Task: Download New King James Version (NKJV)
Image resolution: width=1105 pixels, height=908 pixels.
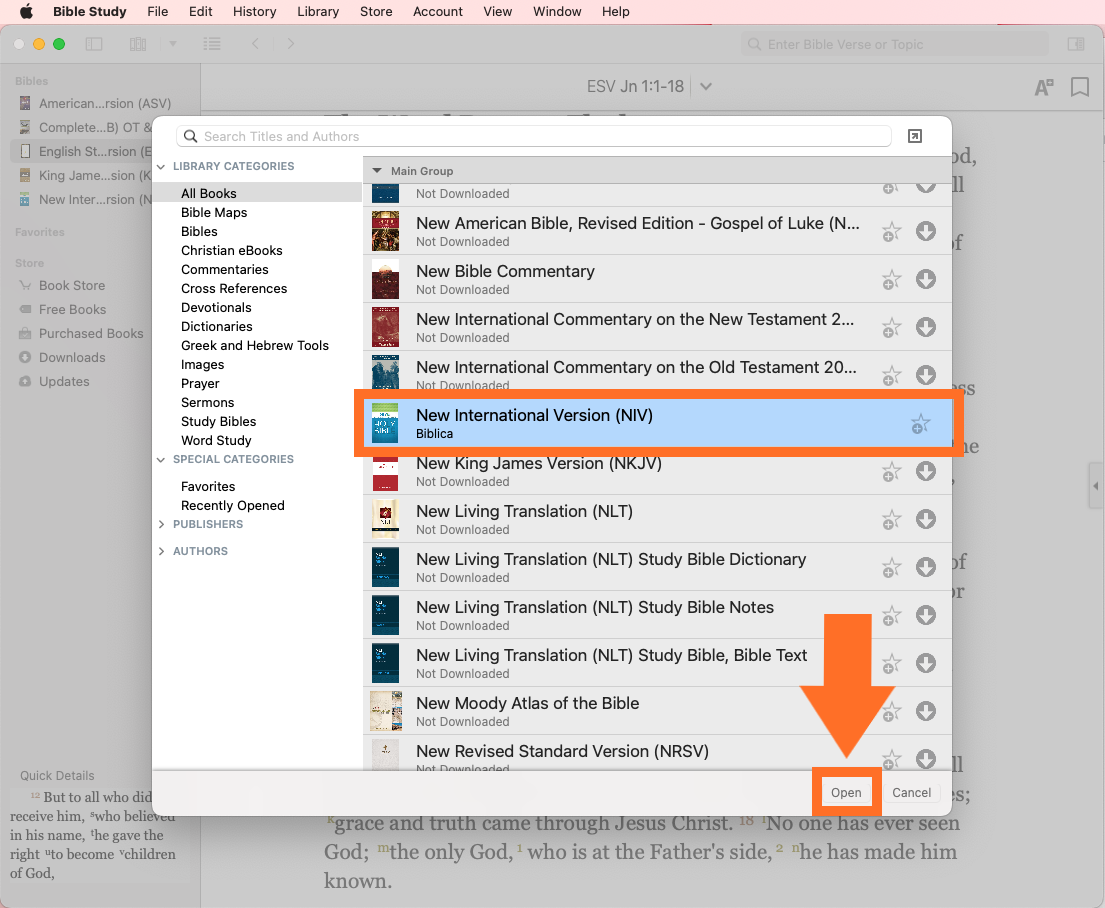Action: pos(925,471)
